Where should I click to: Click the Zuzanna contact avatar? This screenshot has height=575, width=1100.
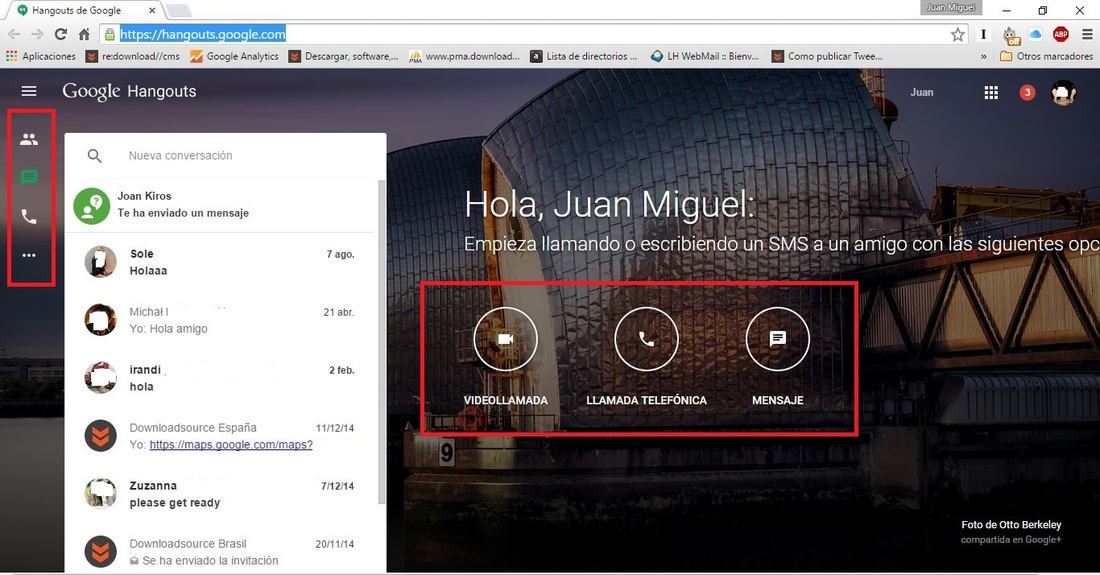100,494
